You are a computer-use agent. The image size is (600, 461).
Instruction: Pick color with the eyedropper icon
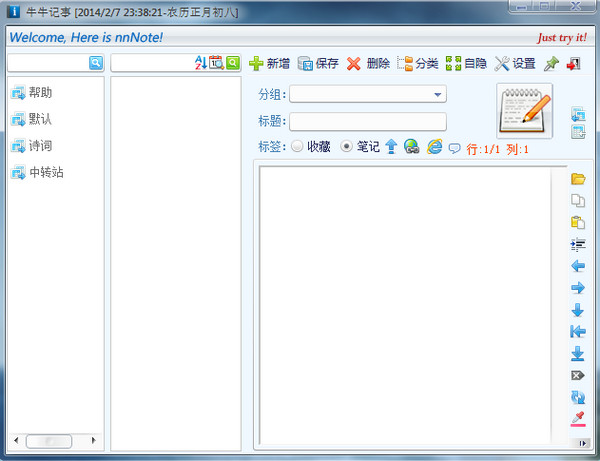point(577,419)
